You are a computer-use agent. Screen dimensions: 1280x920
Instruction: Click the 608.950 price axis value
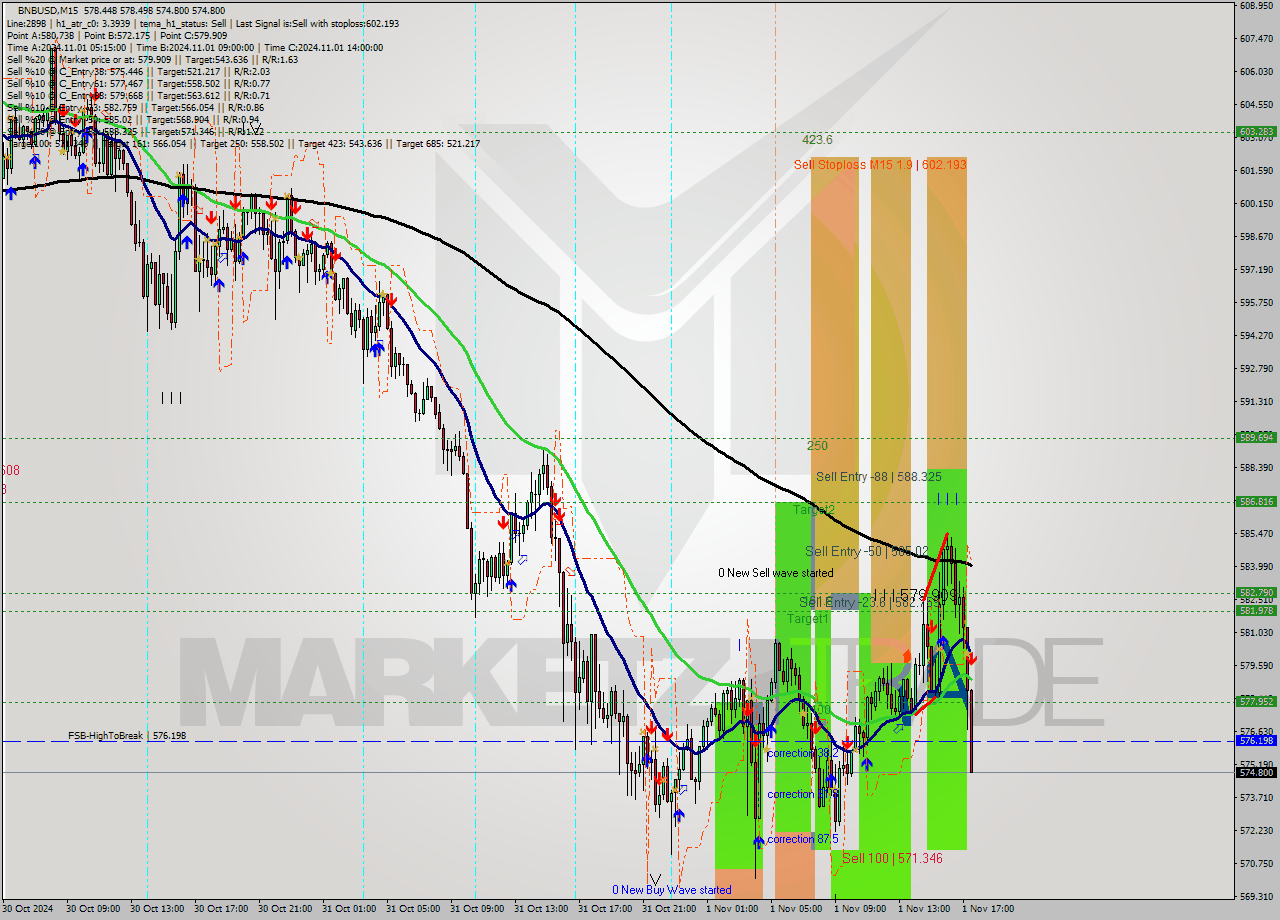1256,6
